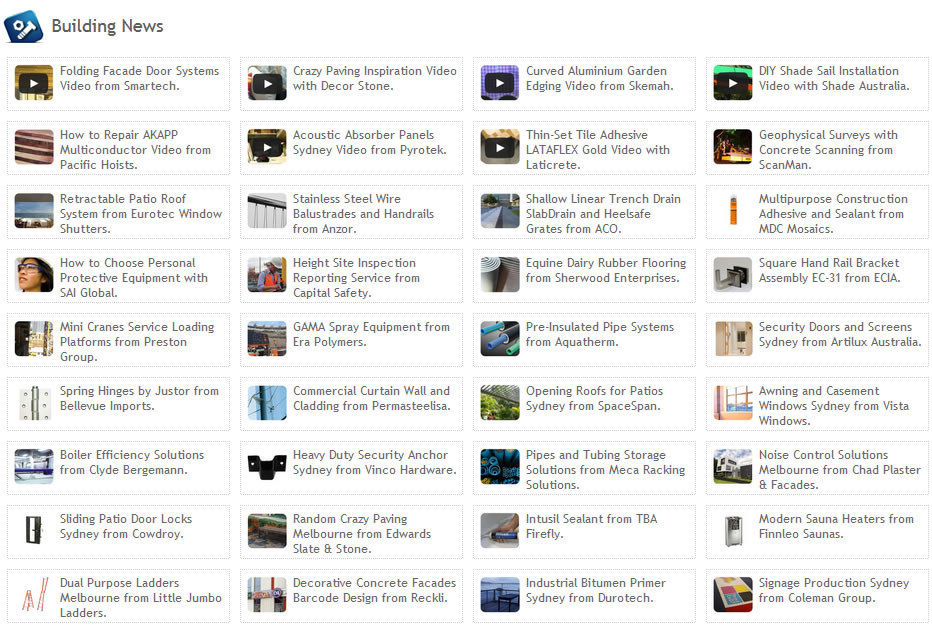Open 'Mini Cranes Service Loading Platforms' link text
This screenshot has height=635, width=932.
(137, 342)
